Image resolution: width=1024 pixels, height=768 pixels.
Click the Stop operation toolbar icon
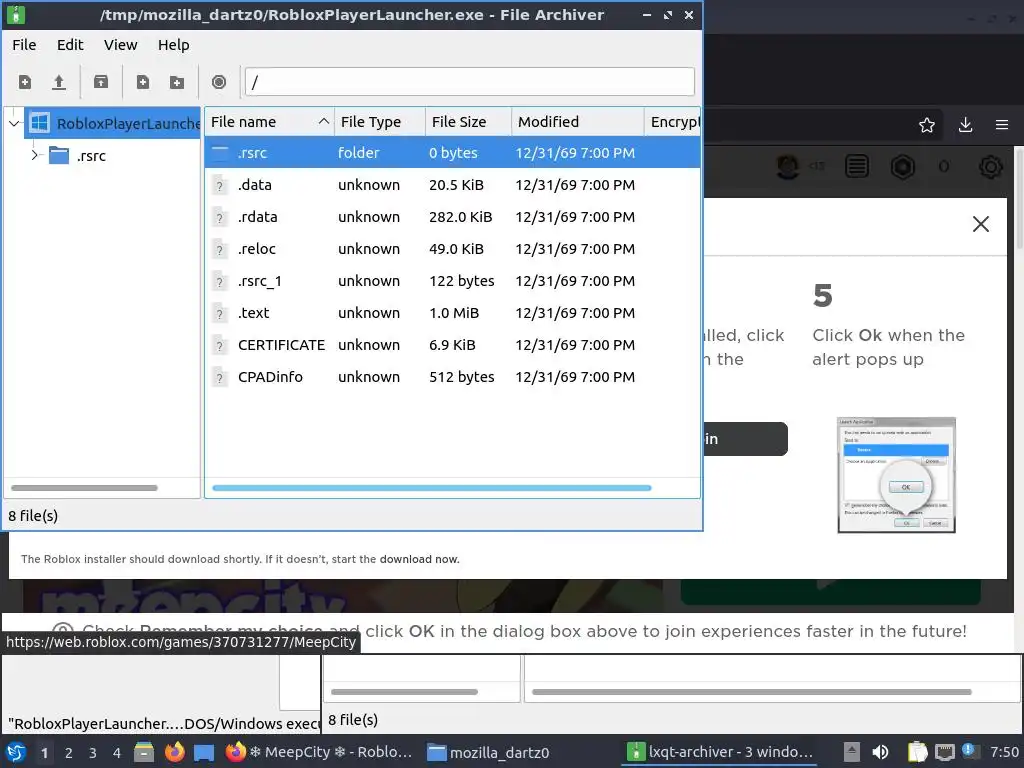(x=219, y=82)
